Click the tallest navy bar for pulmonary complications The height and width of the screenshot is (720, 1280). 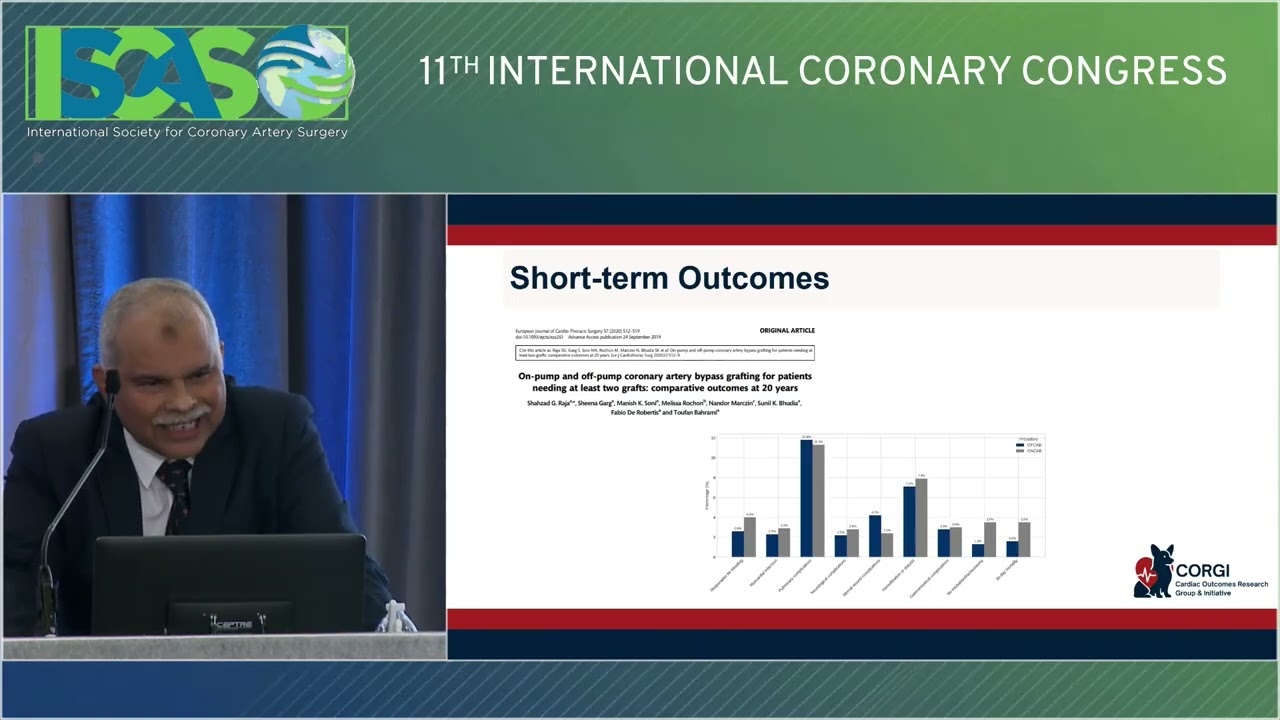coord(806,498)
